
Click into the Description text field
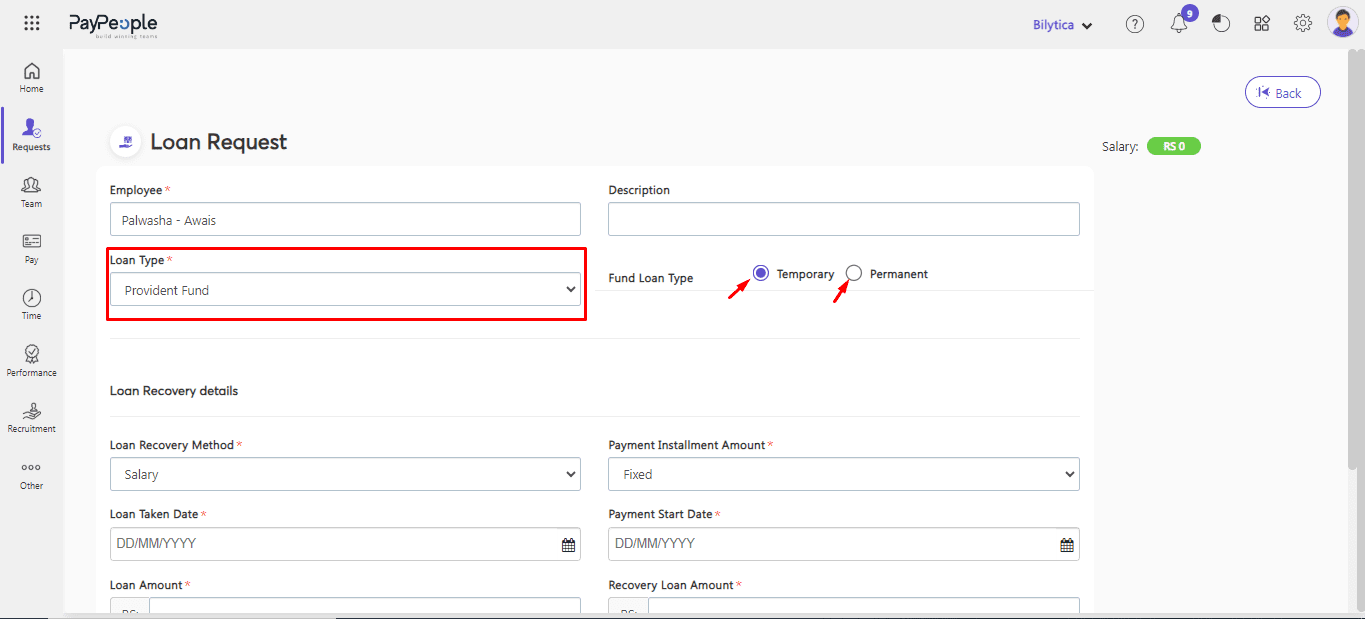843,219
